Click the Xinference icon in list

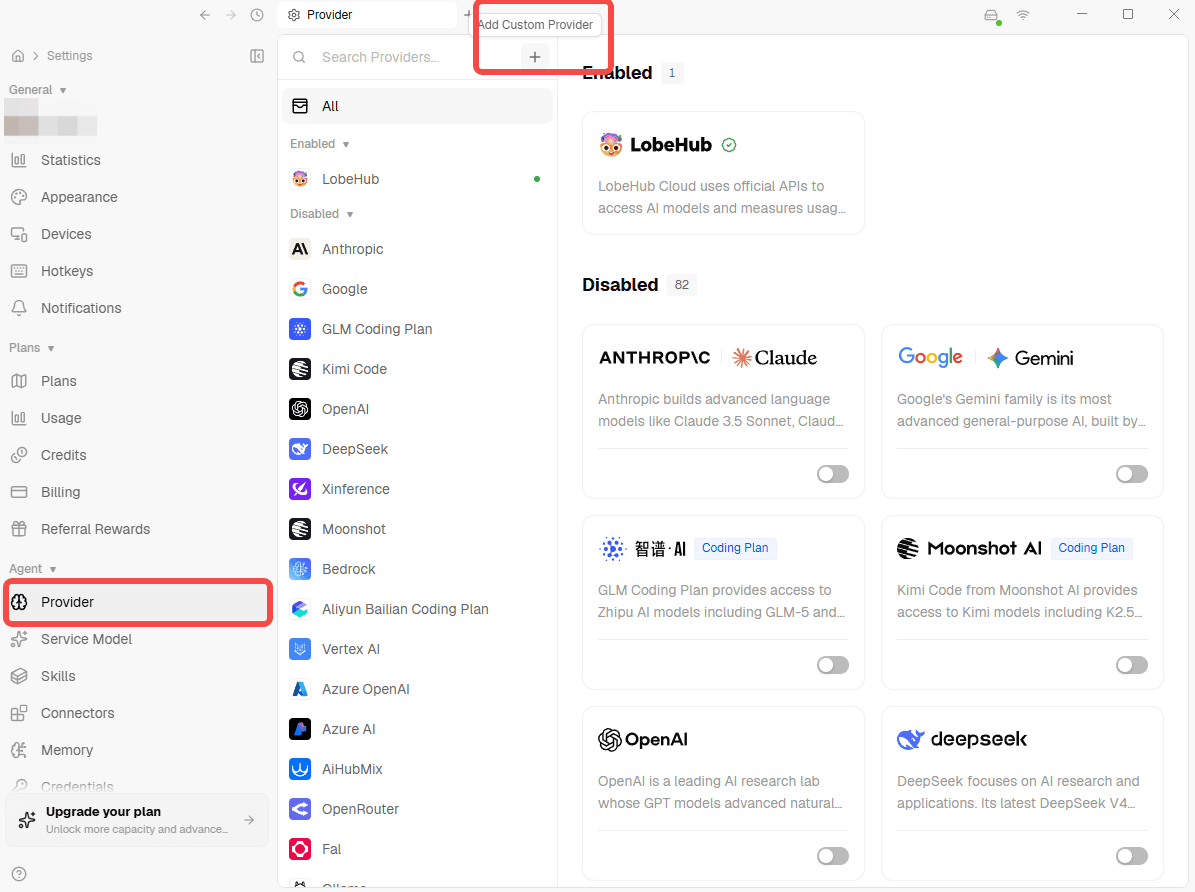click(300, 489)
